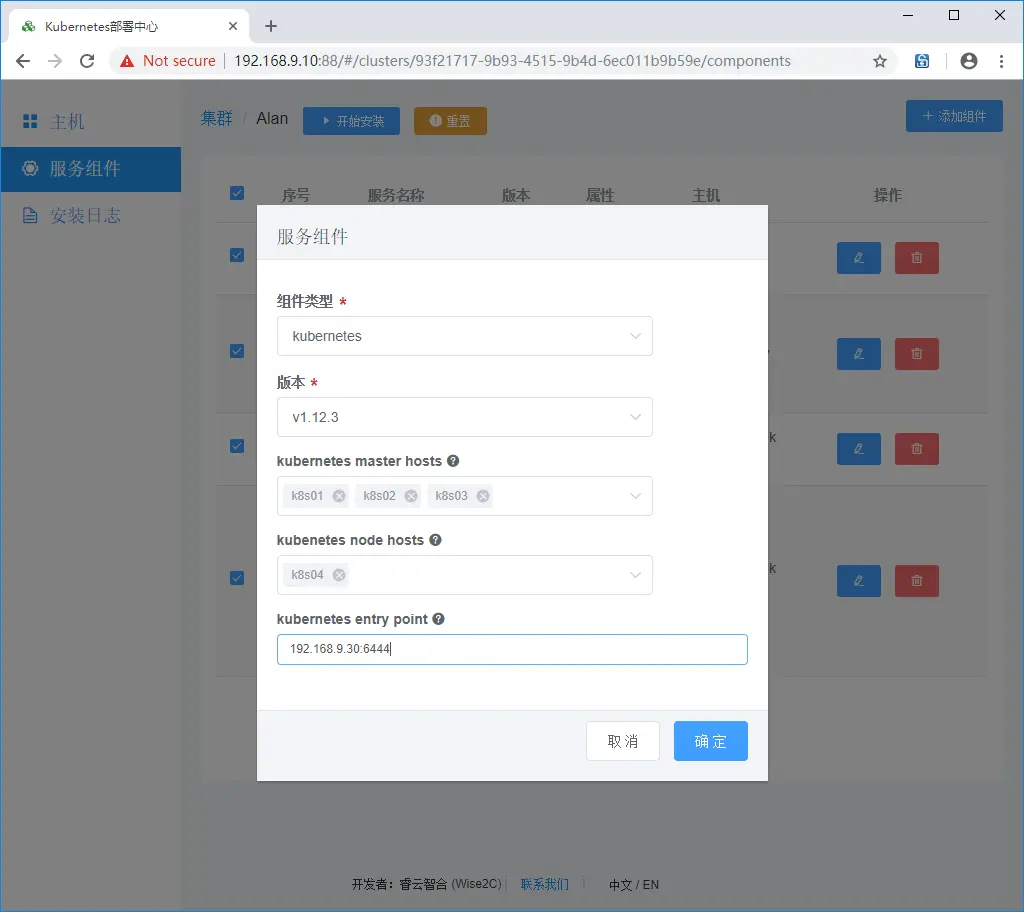The image size is (1024, 912).
Task: Click the edit pencil button in the fourth row
Action: (x=859, y=581)
